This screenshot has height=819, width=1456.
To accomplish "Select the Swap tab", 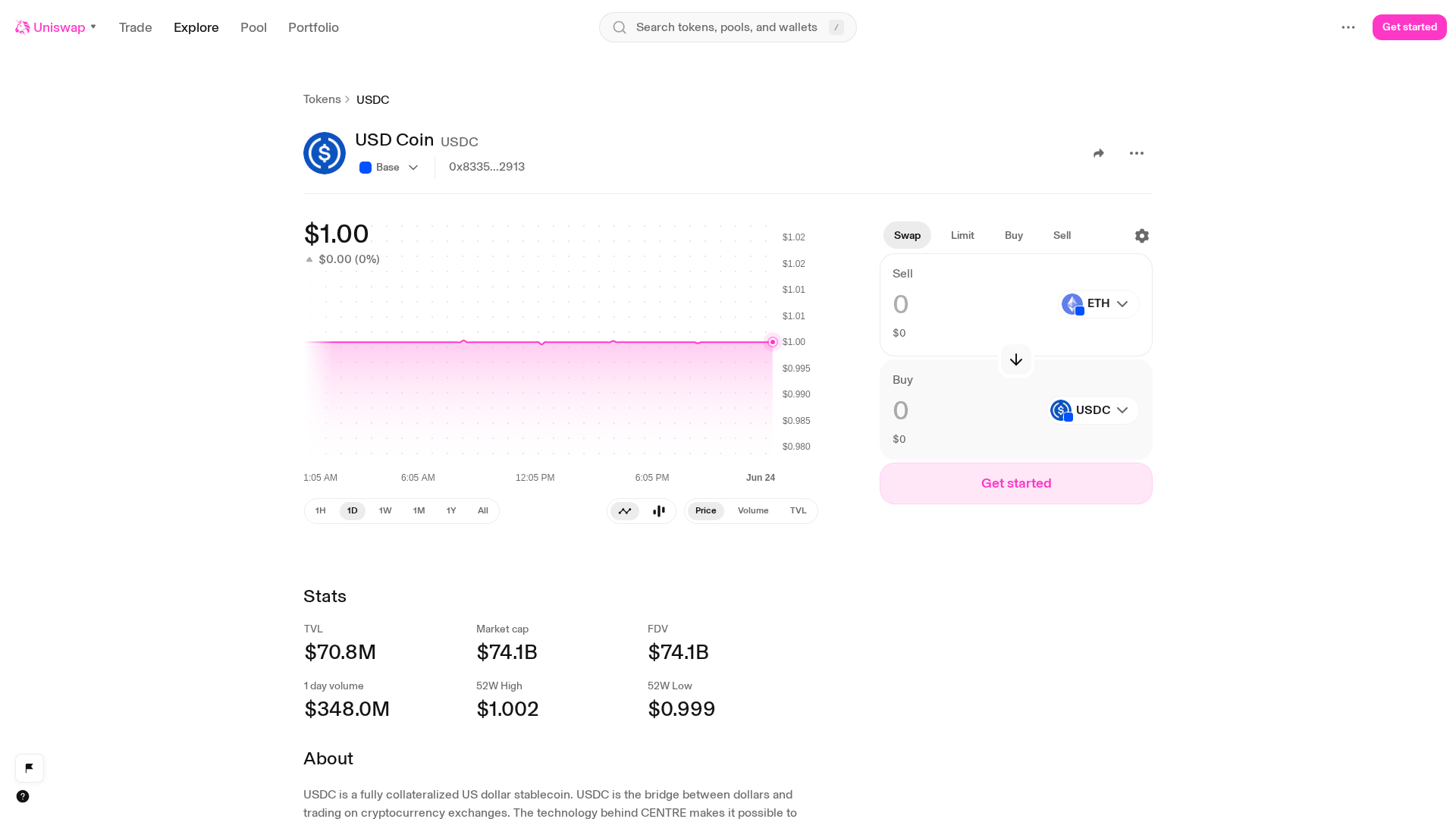I will tap(907, 236).
